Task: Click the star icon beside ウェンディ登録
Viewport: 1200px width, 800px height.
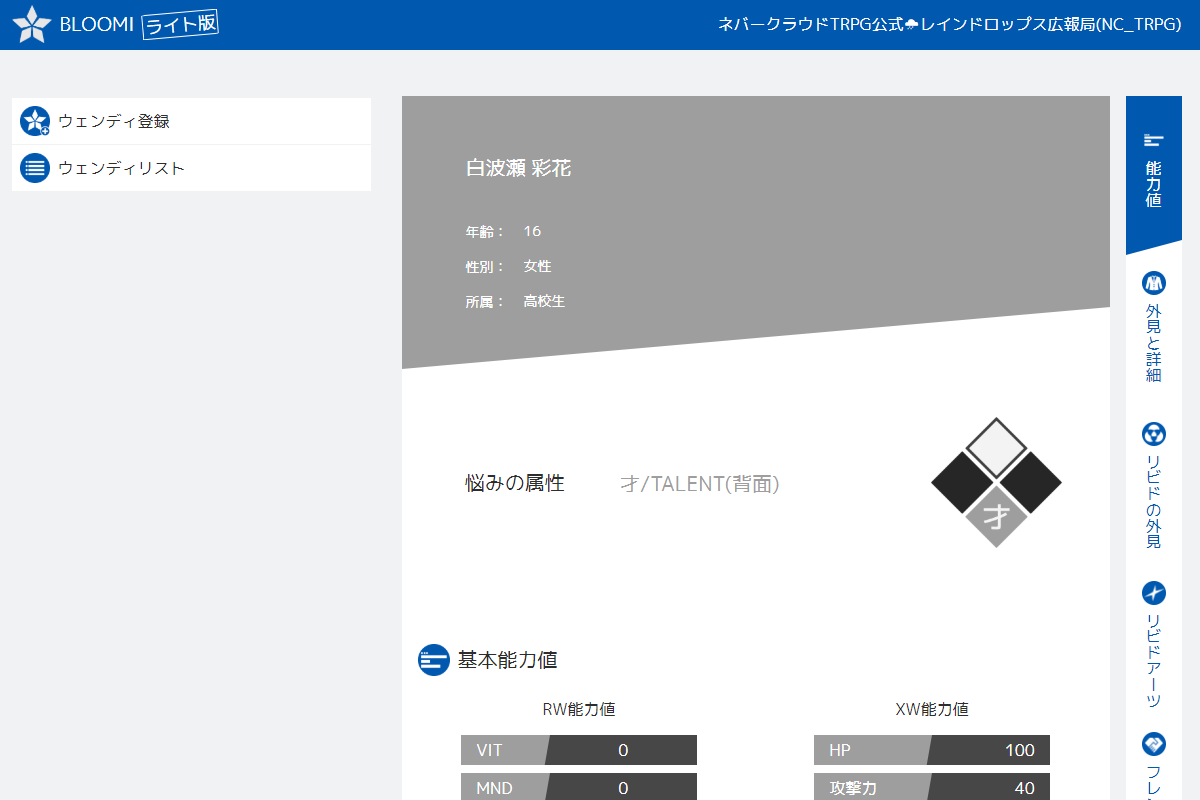Action: 35,120
